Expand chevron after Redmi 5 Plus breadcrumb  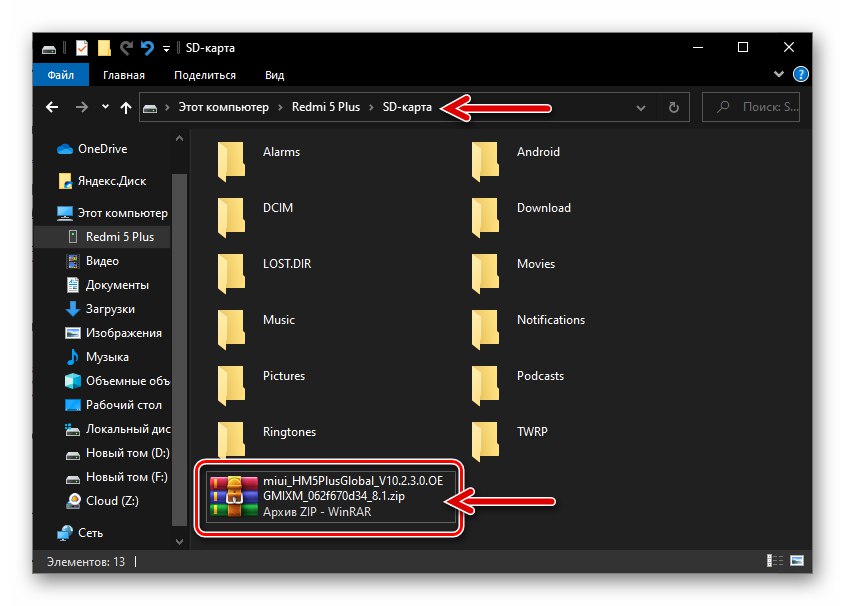tap(371, 108)
